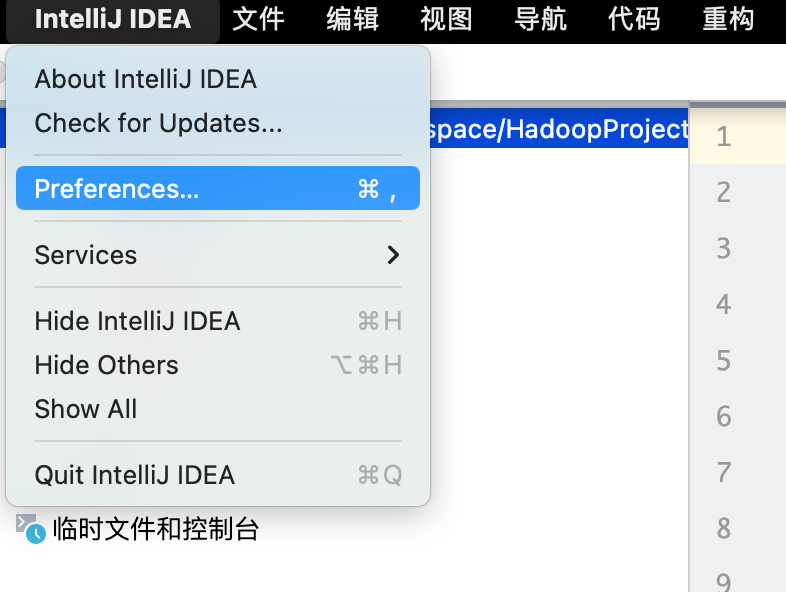Screen dimensions: 786x592
Task: Open the 代码 menu
Action: [x=634, y=19]
